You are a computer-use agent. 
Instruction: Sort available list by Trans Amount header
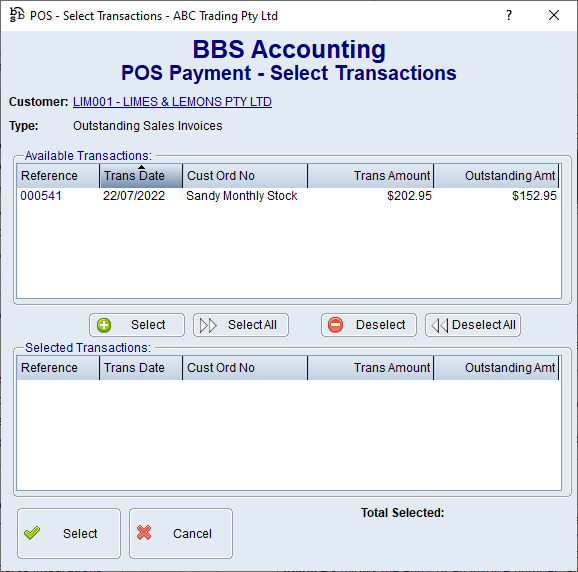[x=371, y=176]
